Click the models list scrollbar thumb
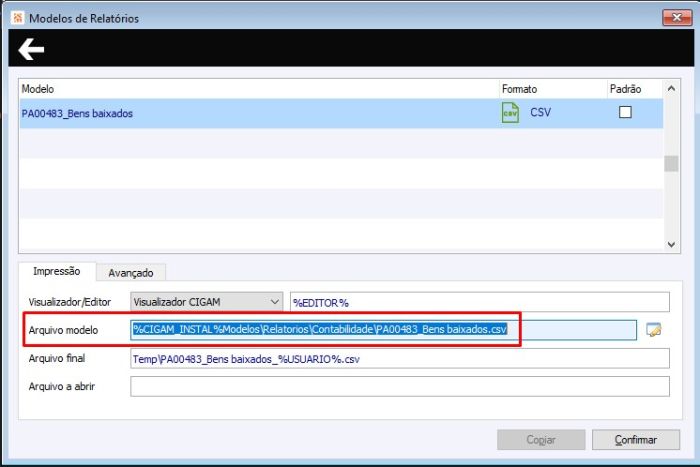This screenshot has width=700, height=467. coord(671,163)
